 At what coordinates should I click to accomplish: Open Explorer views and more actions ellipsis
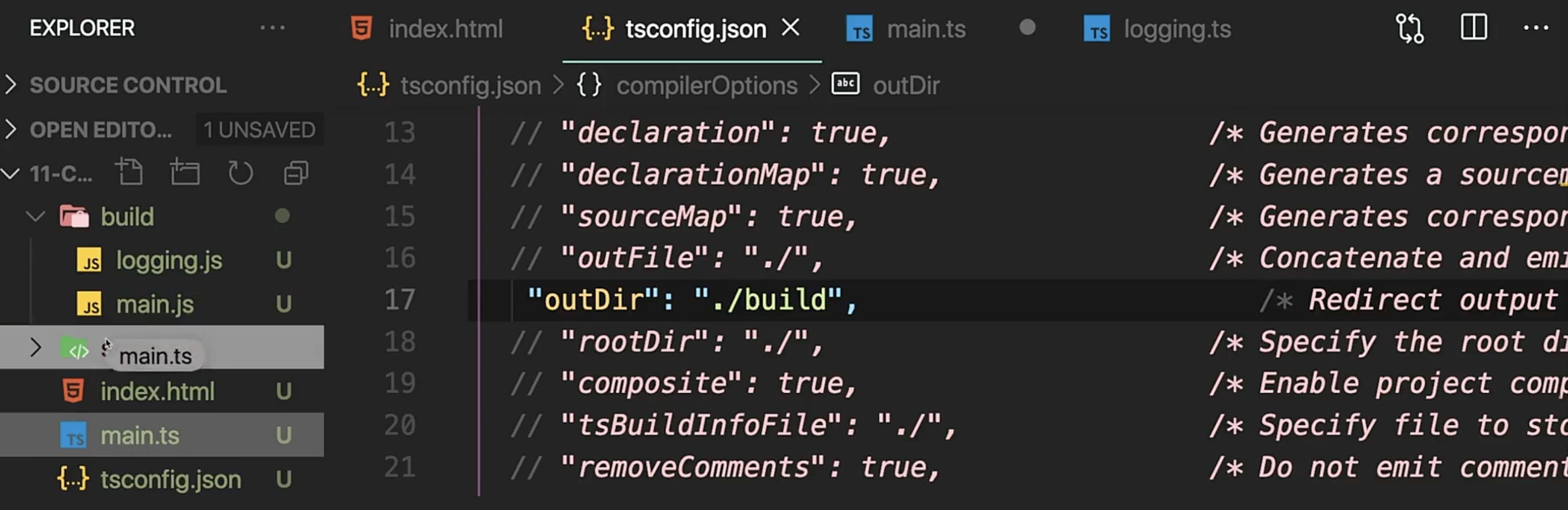pos(272,28)
